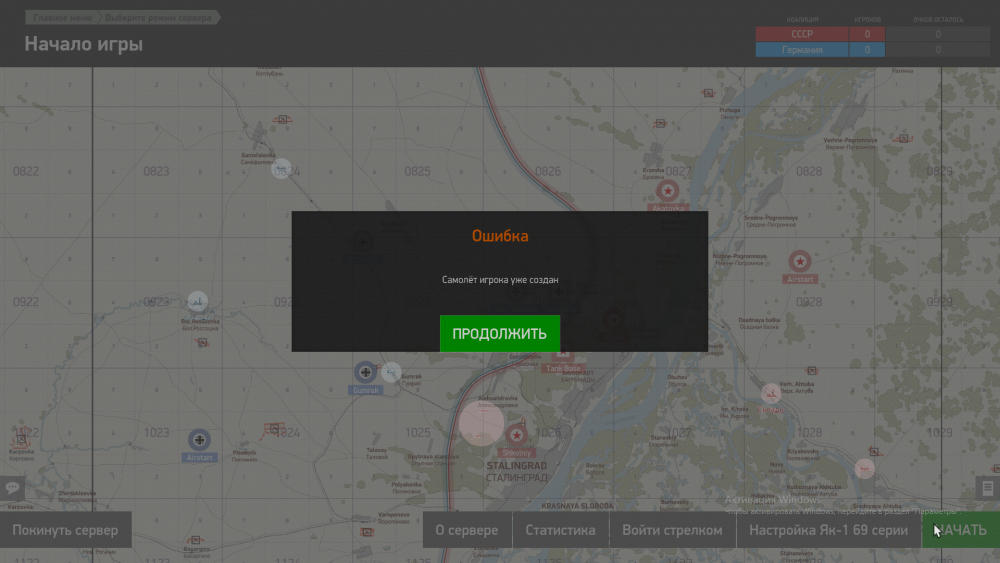Select the Gumrak German airfield icon
1000x563 pixels.
365,372
